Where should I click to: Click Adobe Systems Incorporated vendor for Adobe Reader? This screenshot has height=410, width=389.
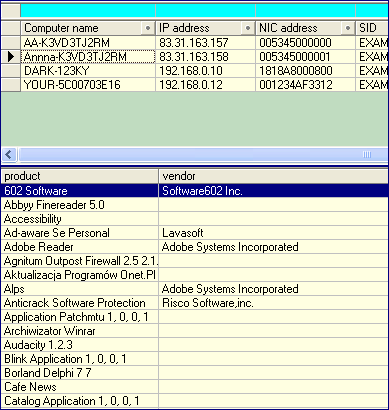(274, 247)
